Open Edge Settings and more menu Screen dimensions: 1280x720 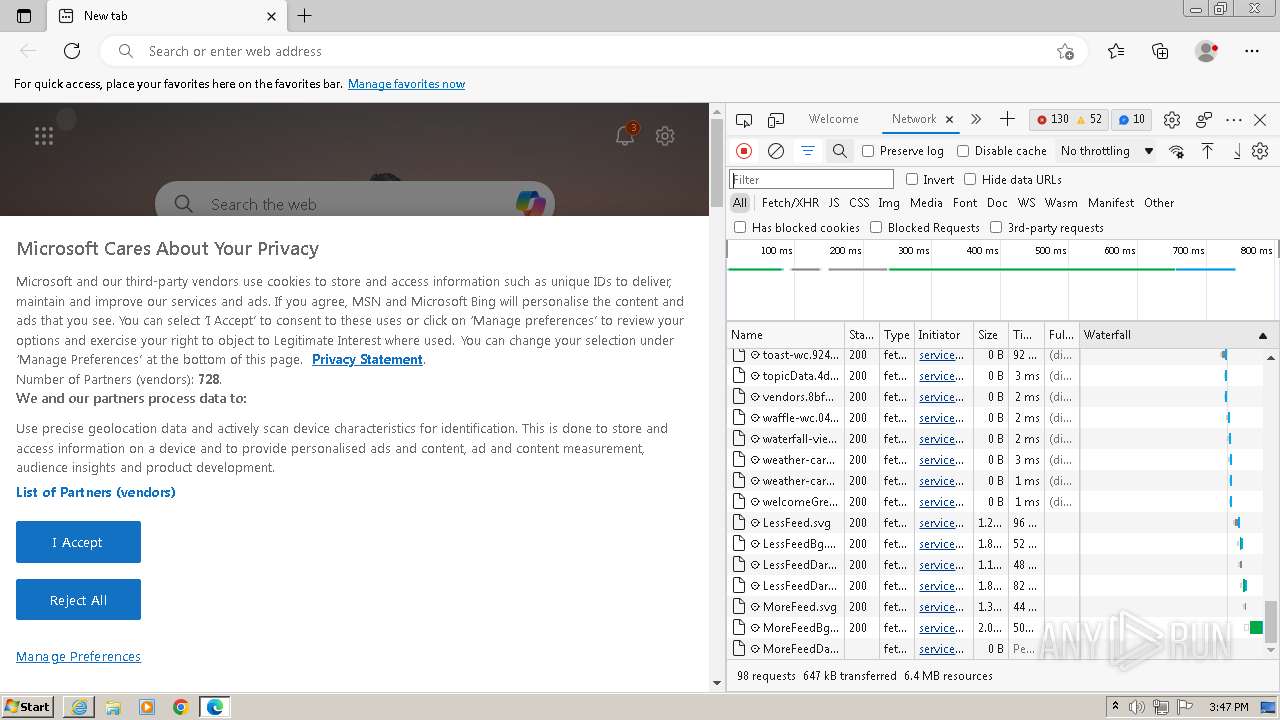(x=1252, y=51)
